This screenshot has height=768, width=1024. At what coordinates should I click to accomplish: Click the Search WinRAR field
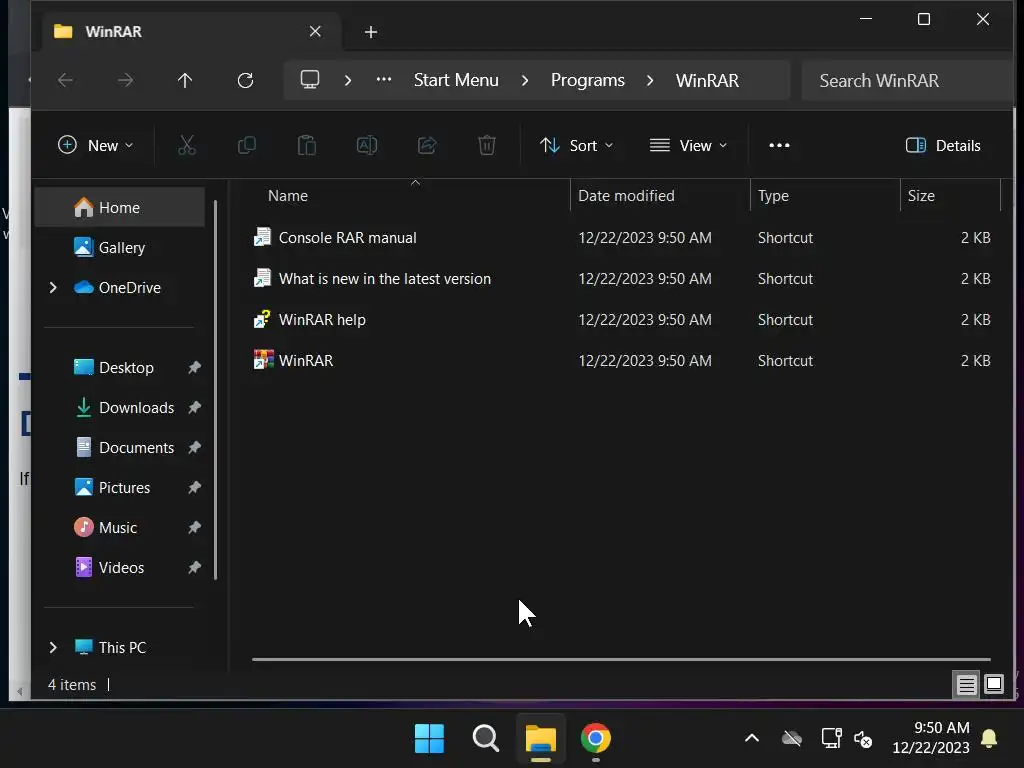[x=908, y=80]
